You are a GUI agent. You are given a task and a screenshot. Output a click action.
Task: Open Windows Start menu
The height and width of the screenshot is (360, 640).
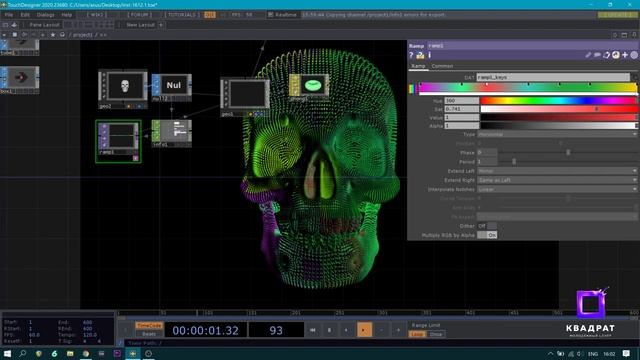click(x=7, y=353)
